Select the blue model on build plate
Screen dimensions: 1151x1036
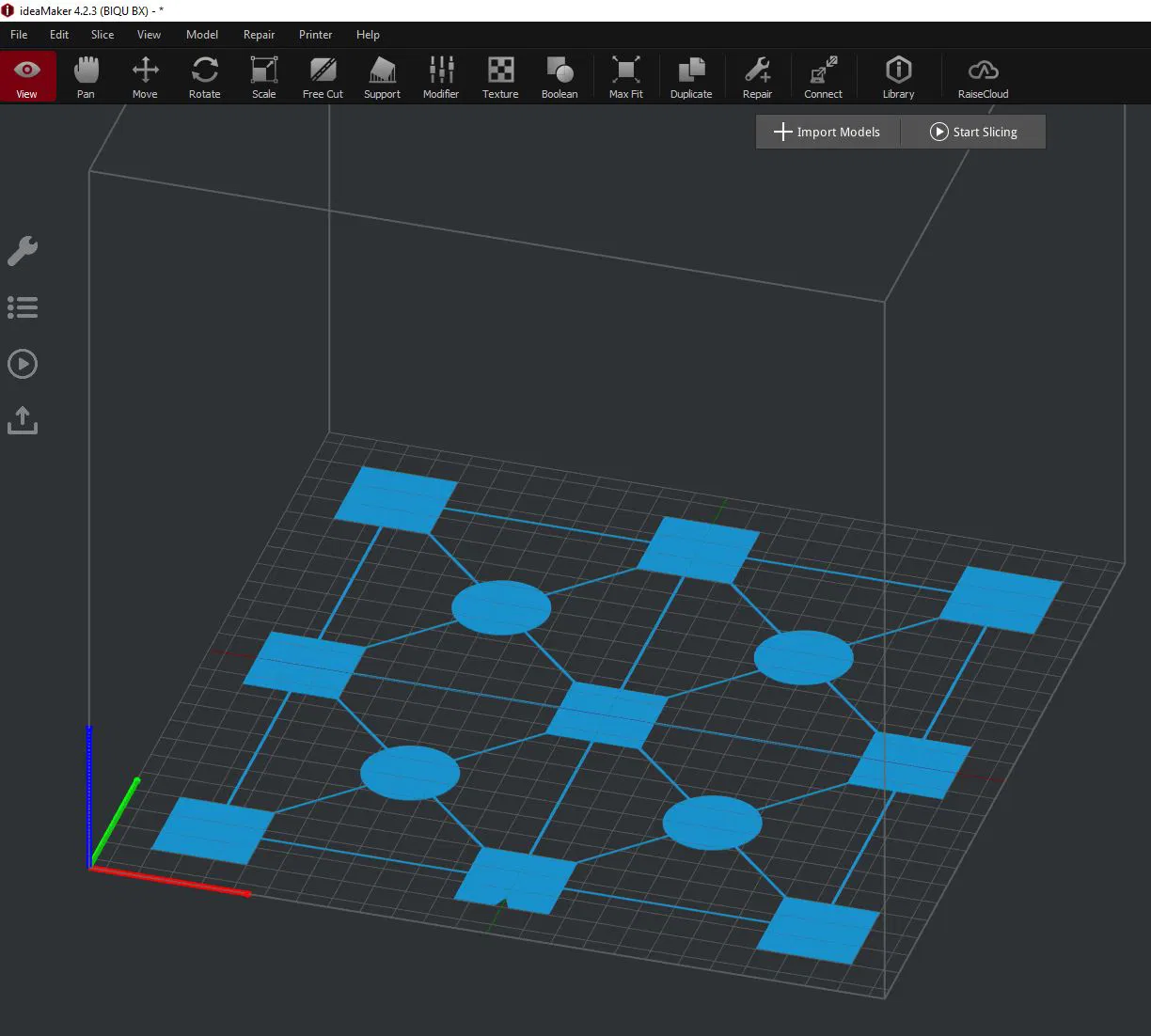click(x=607, y=714)
